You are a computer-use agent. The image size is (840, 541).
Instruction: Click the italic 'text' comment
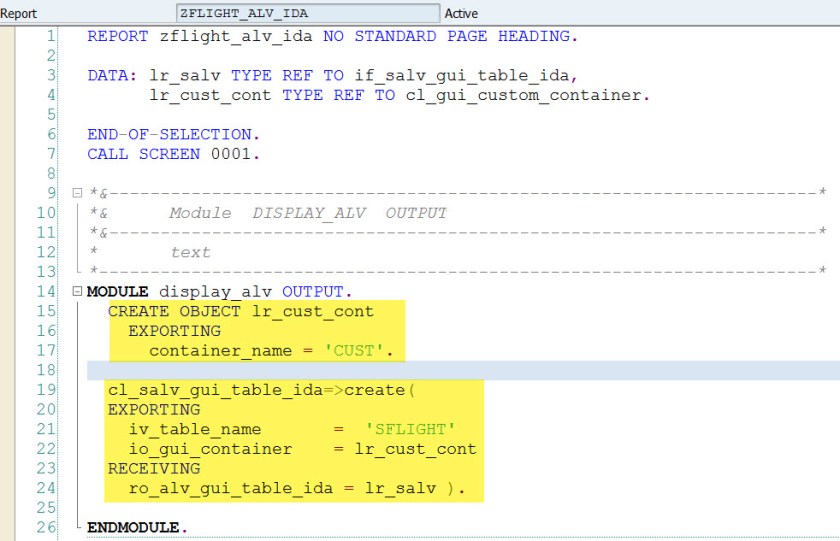coord(191,252)
